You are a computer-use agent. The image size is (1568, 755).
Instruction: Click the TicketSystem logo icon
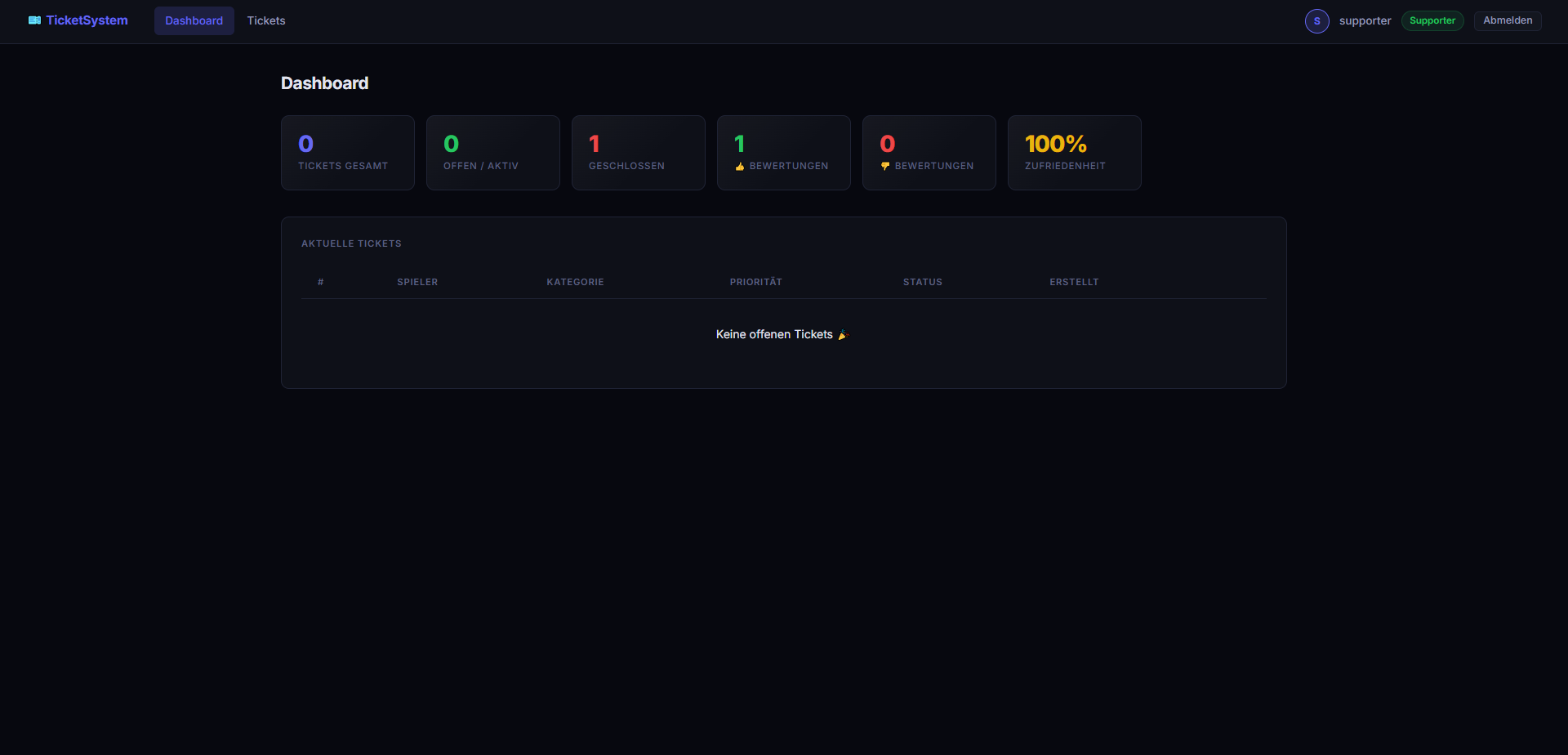click(34, 20)
